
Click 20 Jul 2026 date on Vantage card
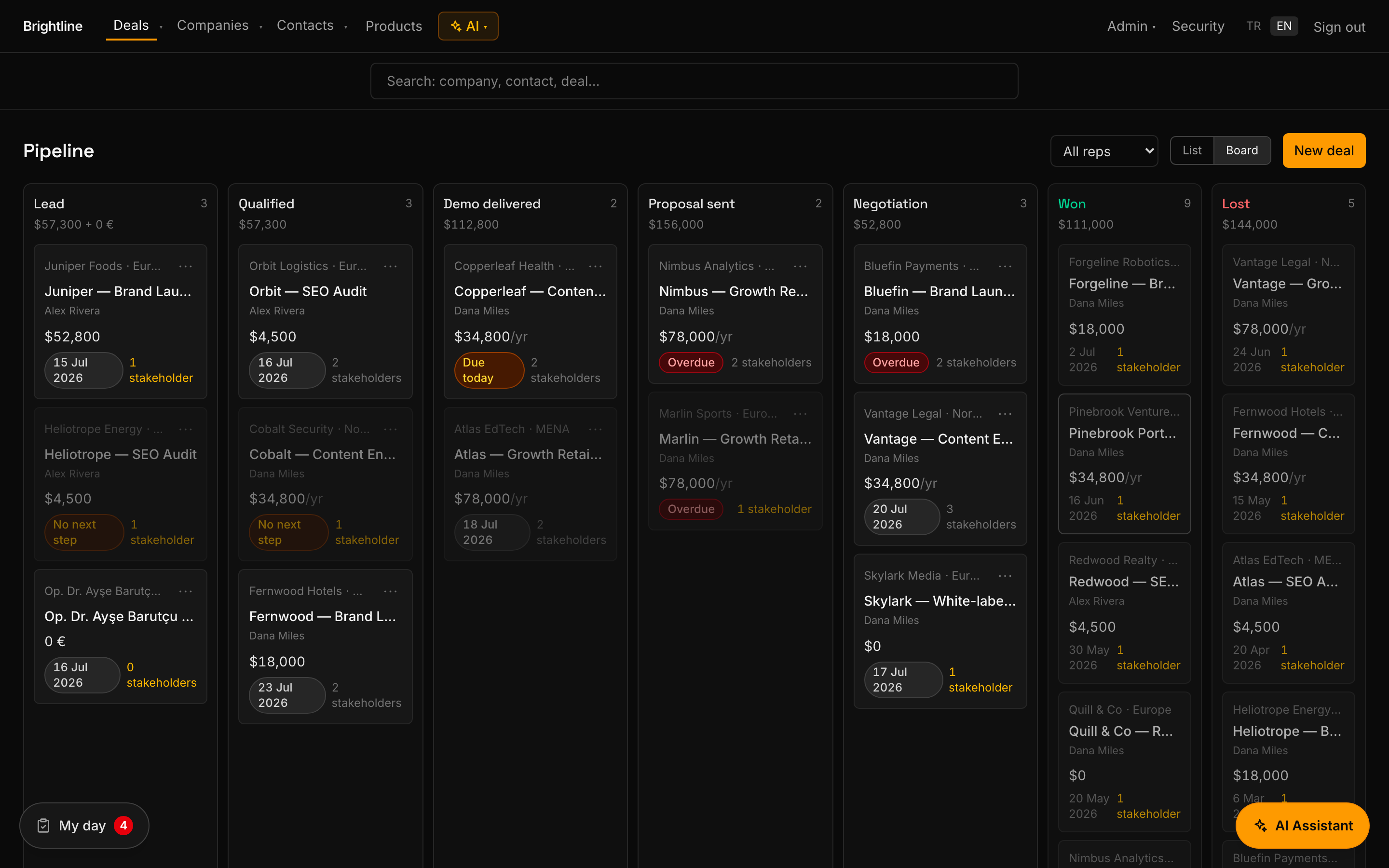(x=902, y=516)
